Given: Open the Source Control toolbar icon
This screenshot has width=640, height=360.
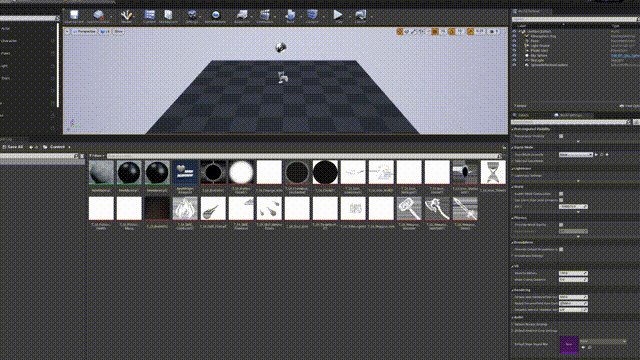Looking at the screenshot, I should [98, 15].
